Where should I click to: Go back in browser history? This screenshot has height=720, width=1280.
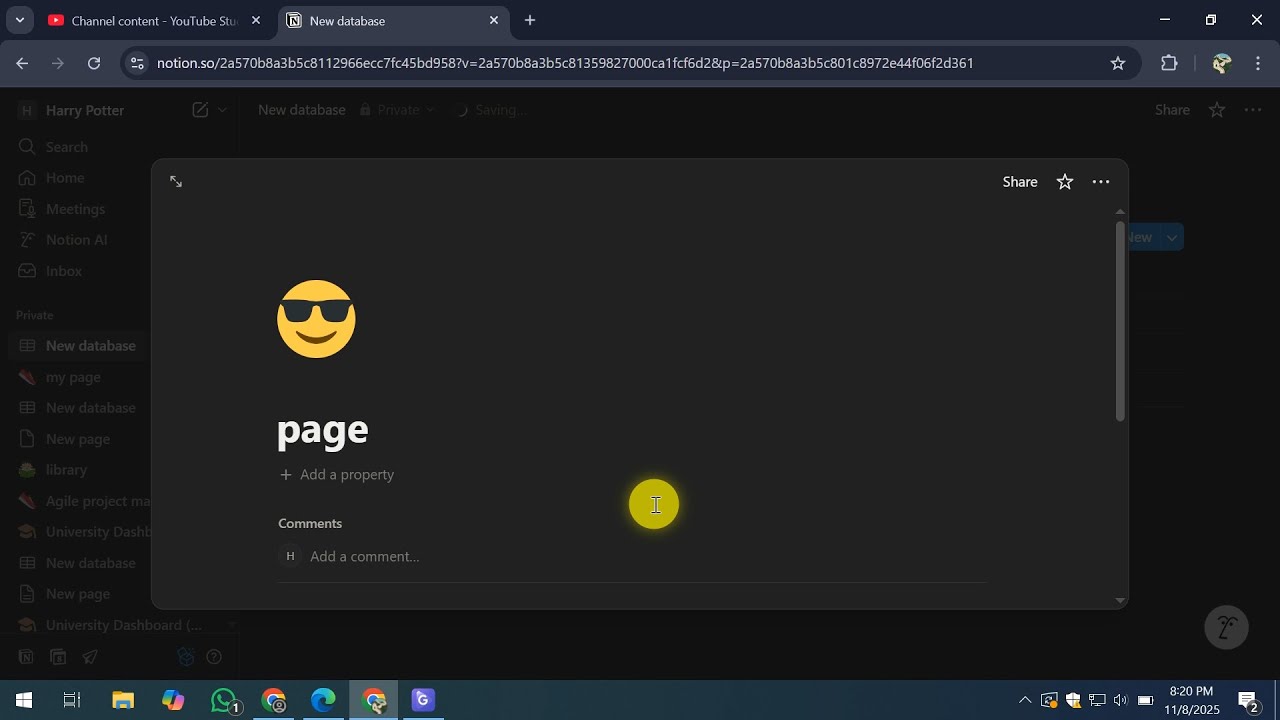pos(22,63)
